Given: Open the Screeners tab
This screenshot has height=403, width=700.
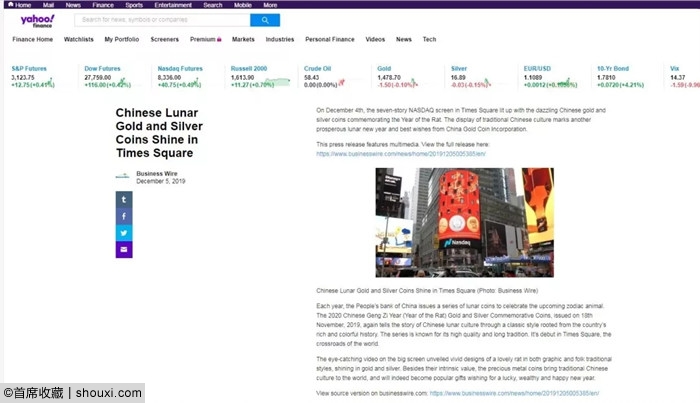Looking at the screenshot, I should [165, 39].
